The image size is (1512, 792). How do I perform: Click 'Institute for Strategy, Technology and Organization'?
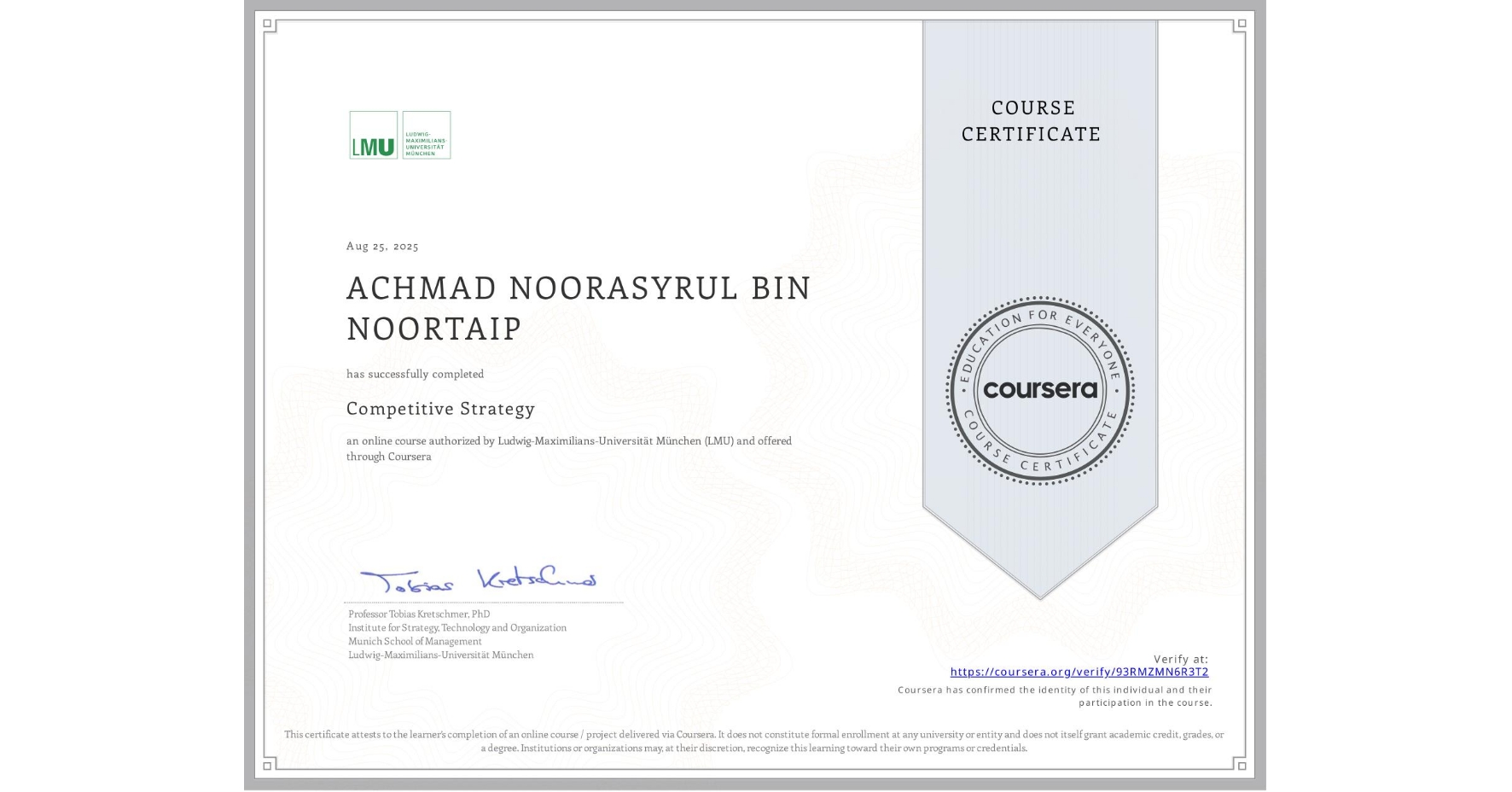coord(457,627)
